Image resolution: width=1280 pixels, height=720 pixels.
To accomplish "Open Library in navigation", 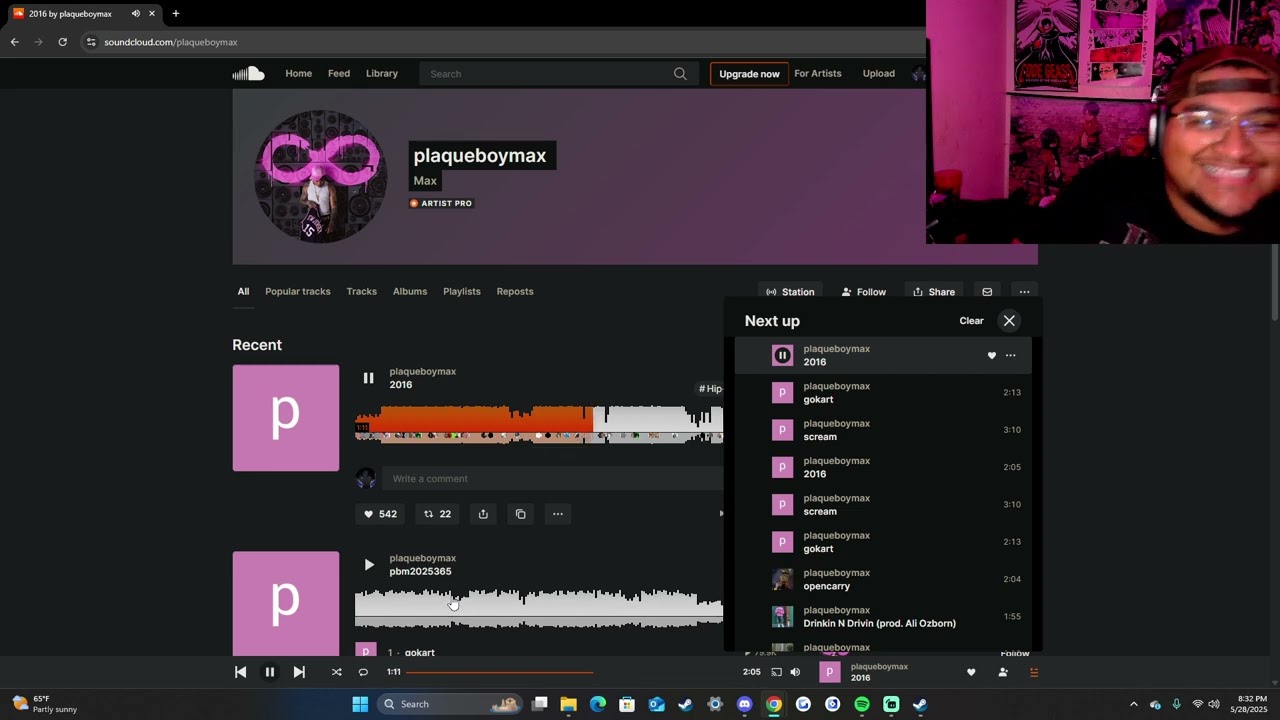I will [382, 73].
